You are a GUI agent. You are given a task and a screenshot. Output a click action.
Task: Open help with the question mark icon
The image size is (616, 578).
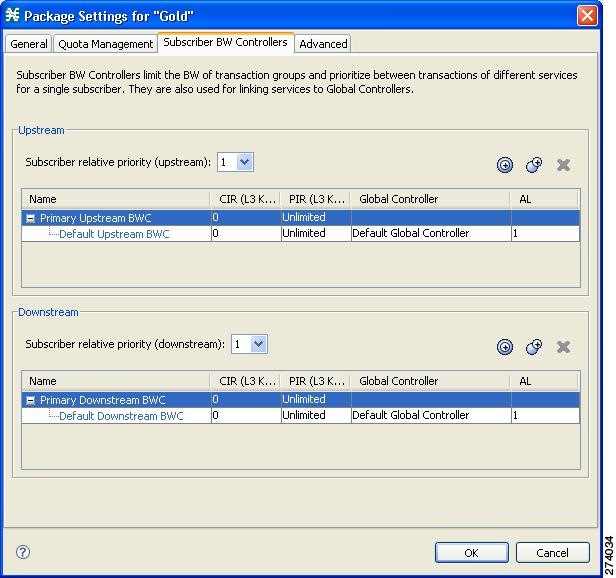point(23,552)
